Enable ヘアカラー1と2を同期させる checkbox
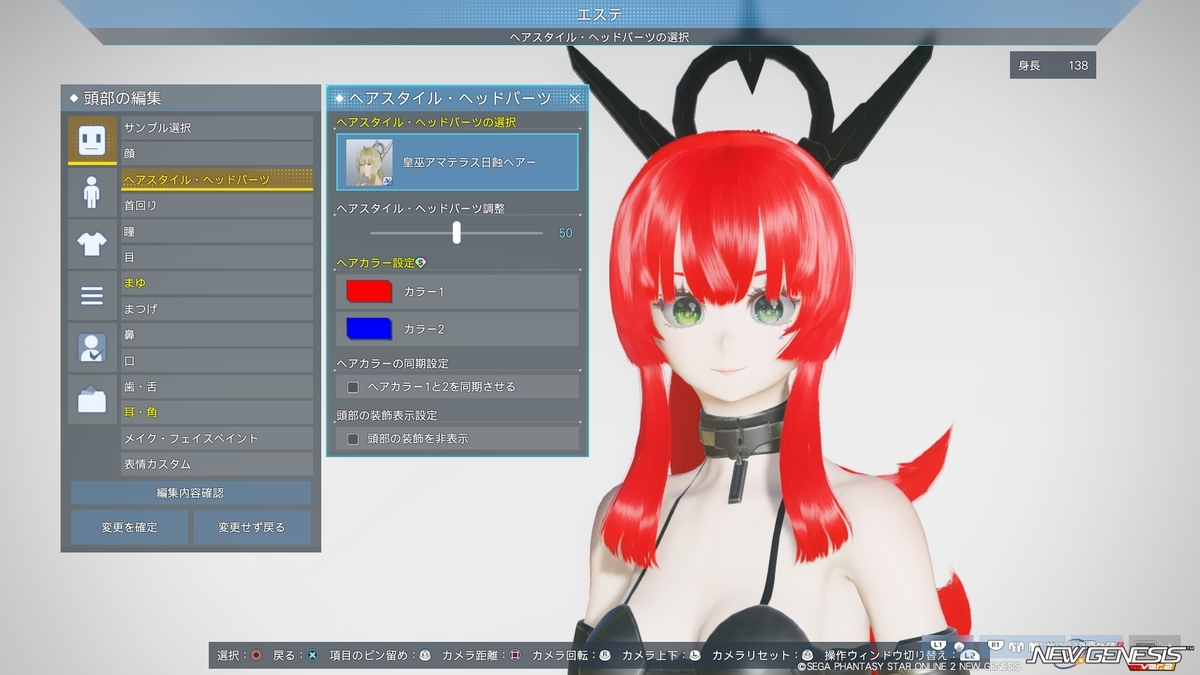The height and width of the screenshot is (675, 1200). click(353, 386)
